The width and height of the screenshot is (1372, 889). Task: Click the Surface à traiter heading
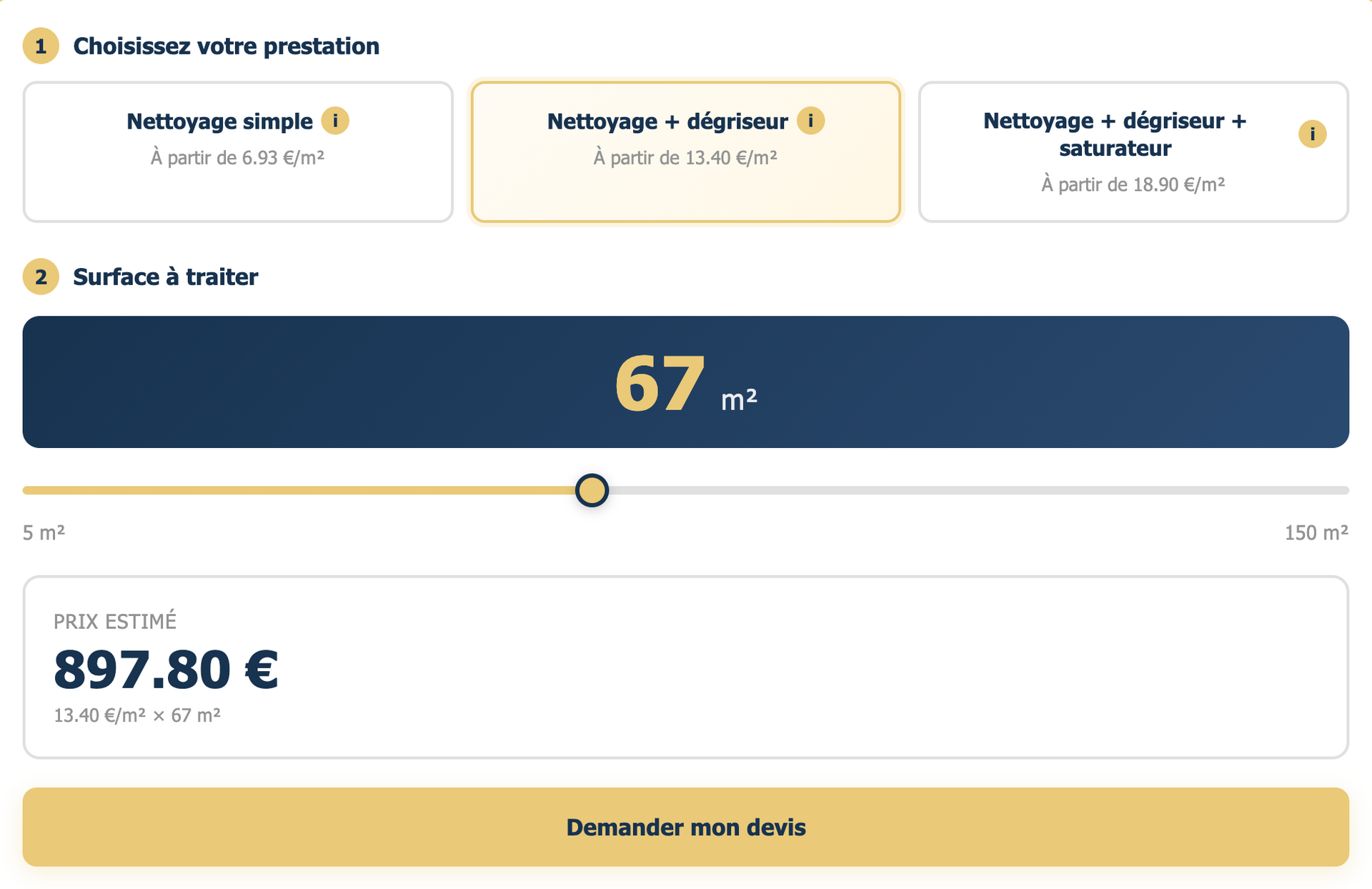(x=166, y=277)
